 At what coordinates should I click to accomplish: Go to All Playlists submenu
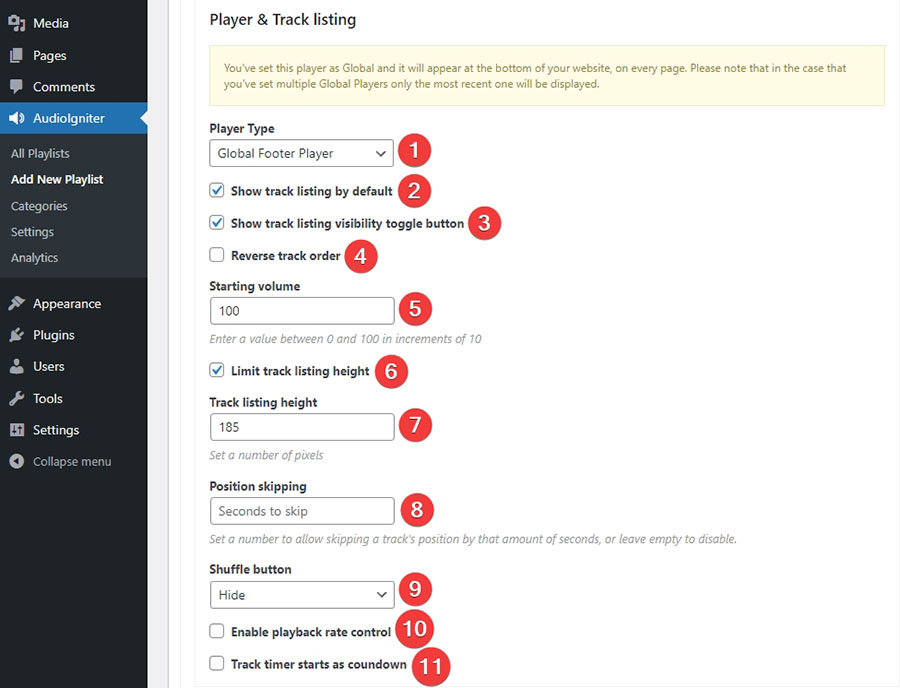click(40, 154)
